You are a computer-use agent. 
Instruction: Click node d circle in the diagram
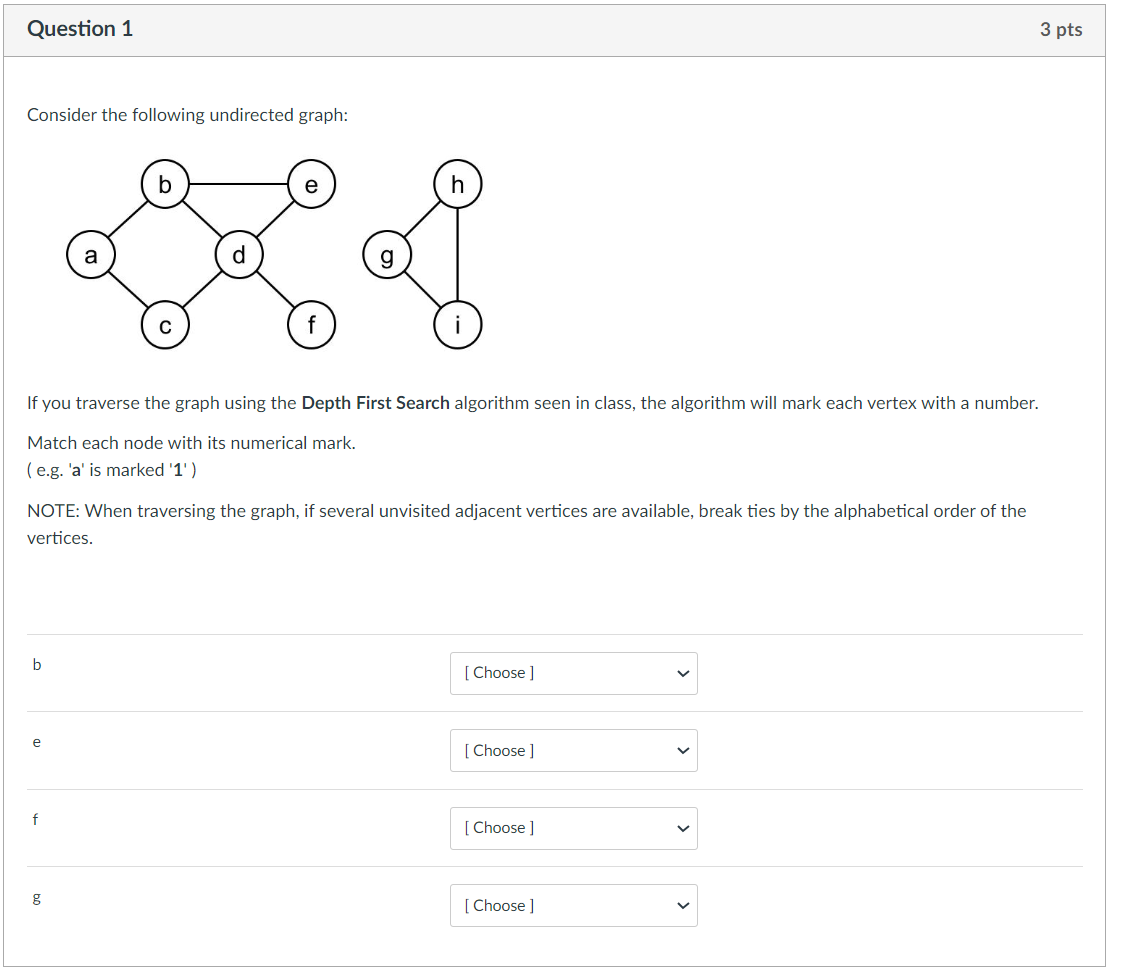pos(238,255)
